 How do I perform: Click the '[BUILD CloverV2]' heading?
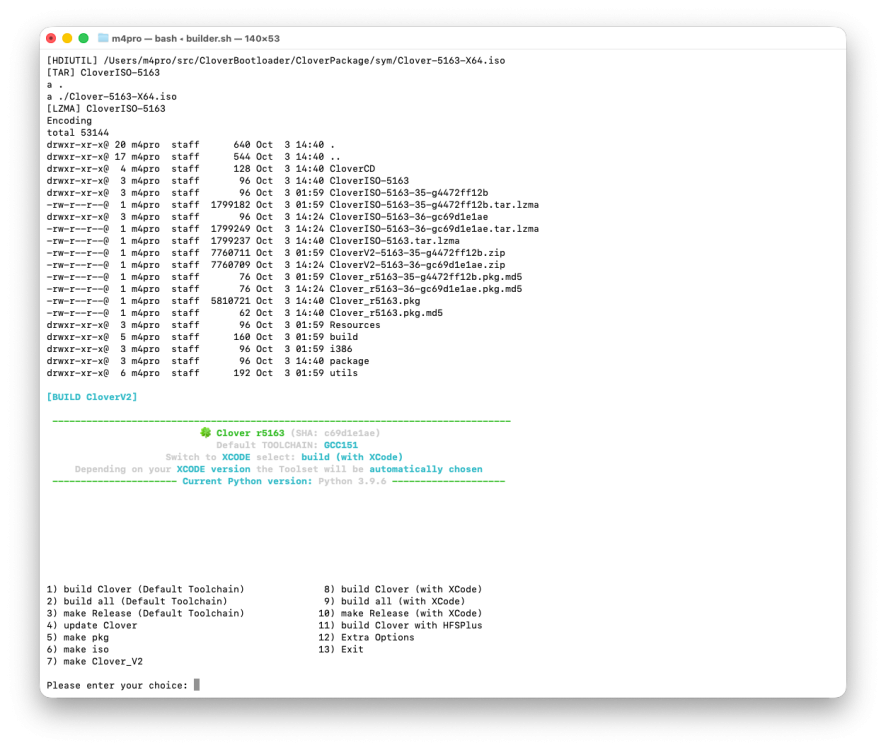[x=92, y=397]
